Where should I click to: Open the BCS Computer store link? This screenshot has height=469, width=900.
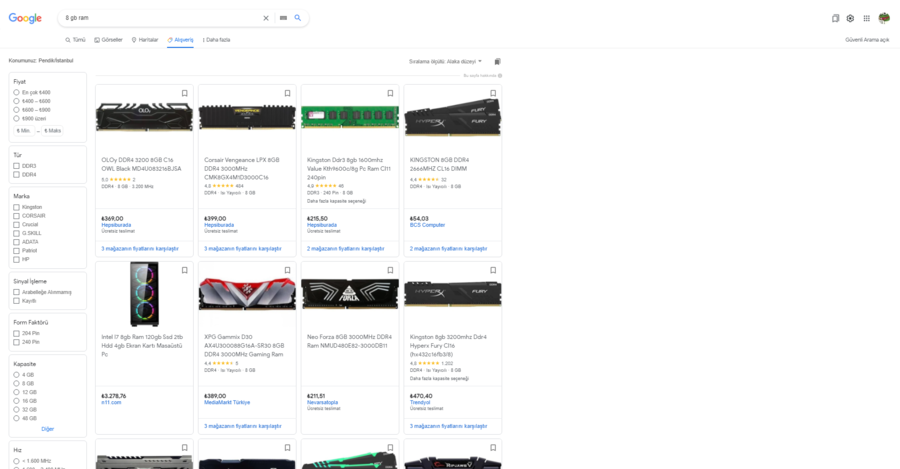427,225
